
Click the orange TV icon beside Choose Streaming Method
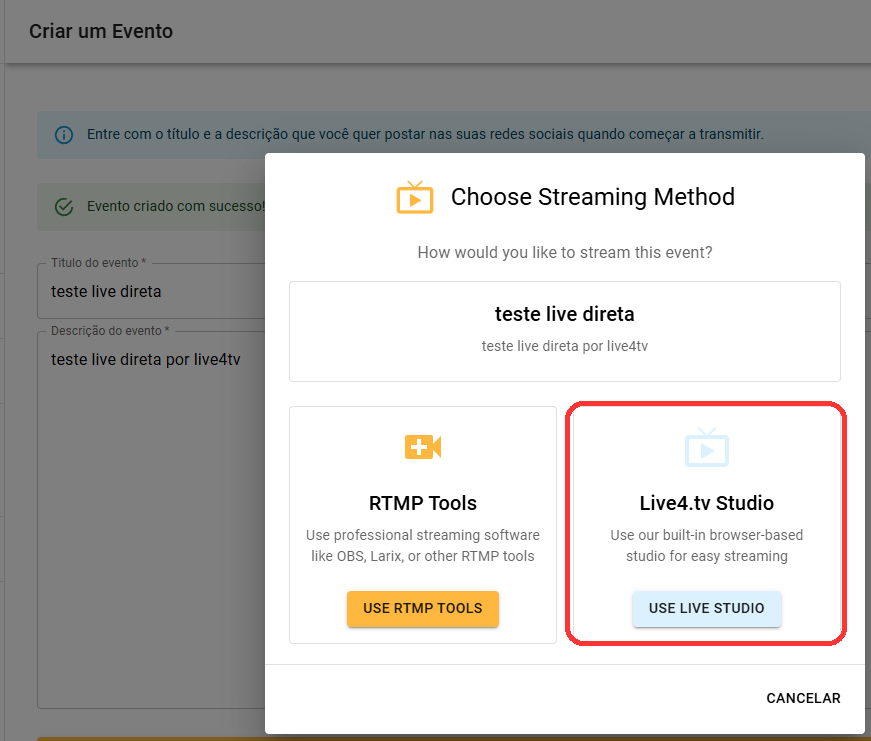pyautogui.click(x=414, y=197)
